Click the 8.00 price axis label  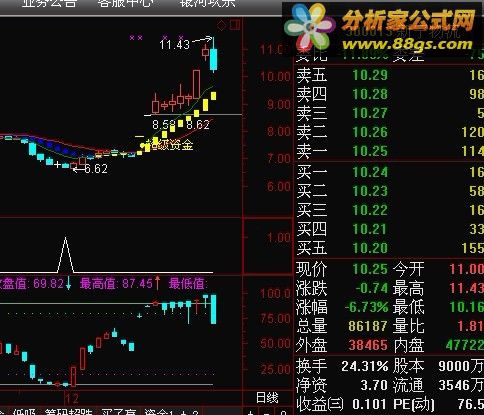pos(279,131)
